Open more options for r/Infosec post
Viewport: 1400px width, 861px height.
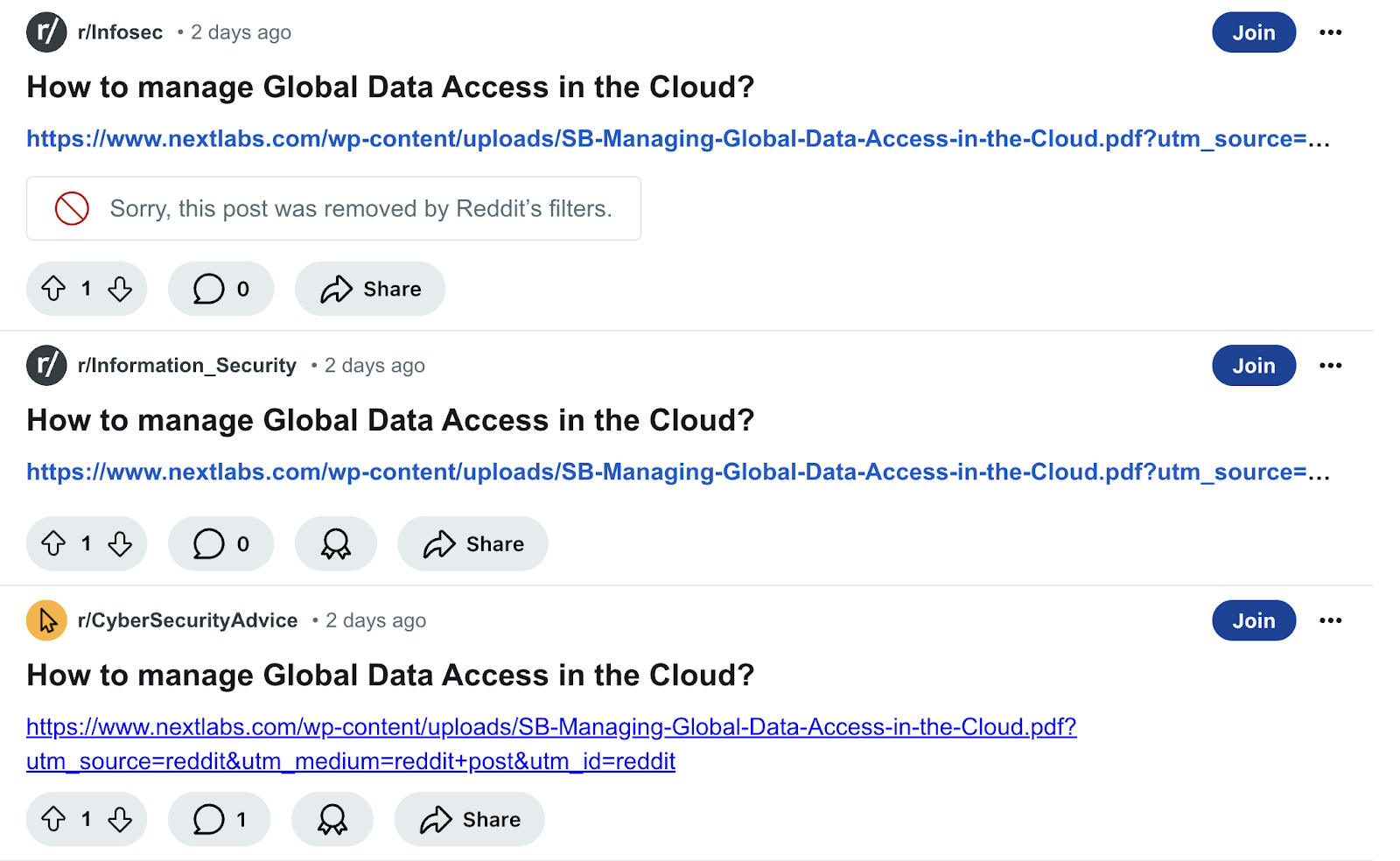coord(1331,32)
